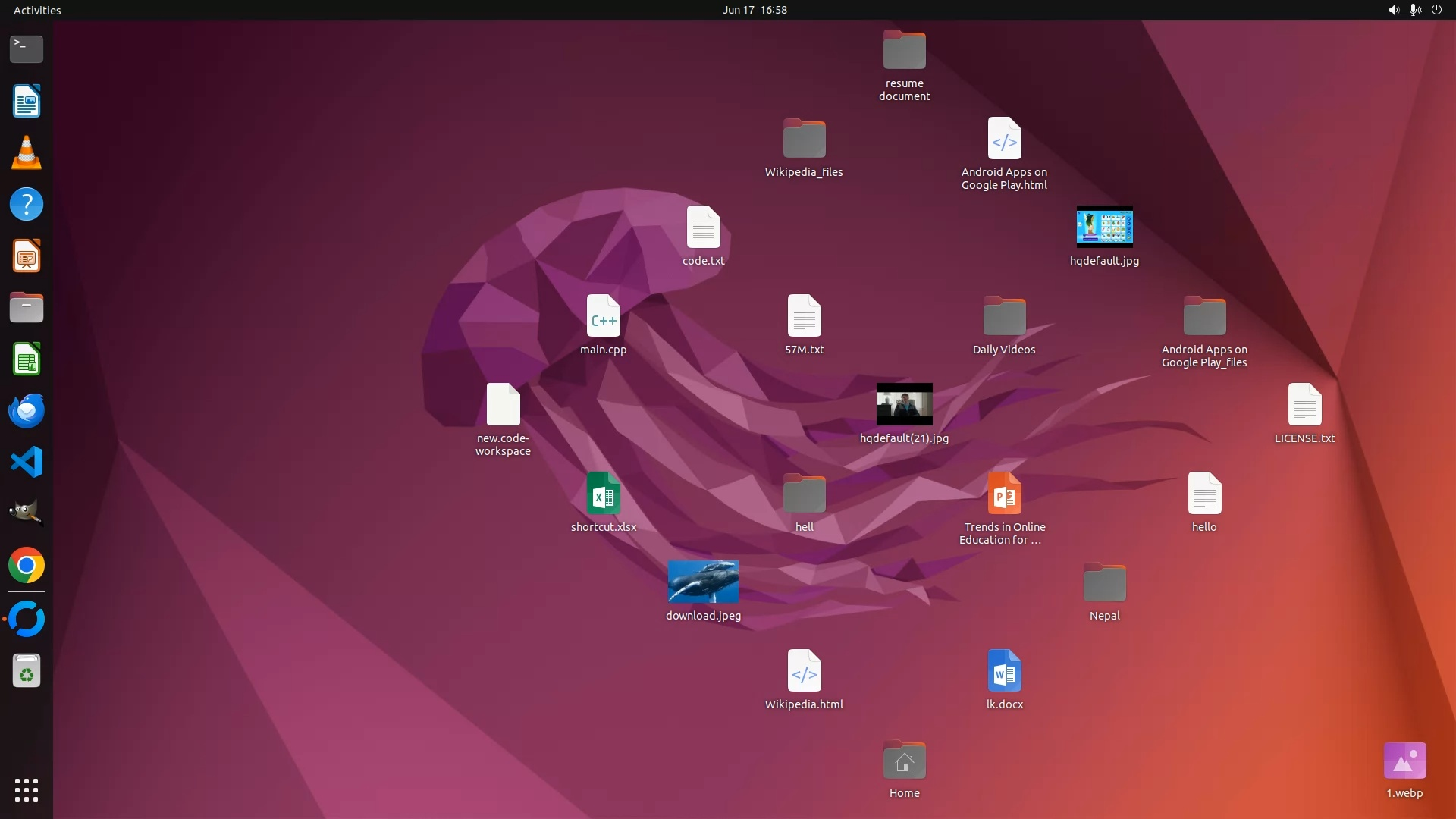The width and height of the screenshot is (1456, 819).
Task: Select the main.cpp file icon
Action: coord(603,316)
